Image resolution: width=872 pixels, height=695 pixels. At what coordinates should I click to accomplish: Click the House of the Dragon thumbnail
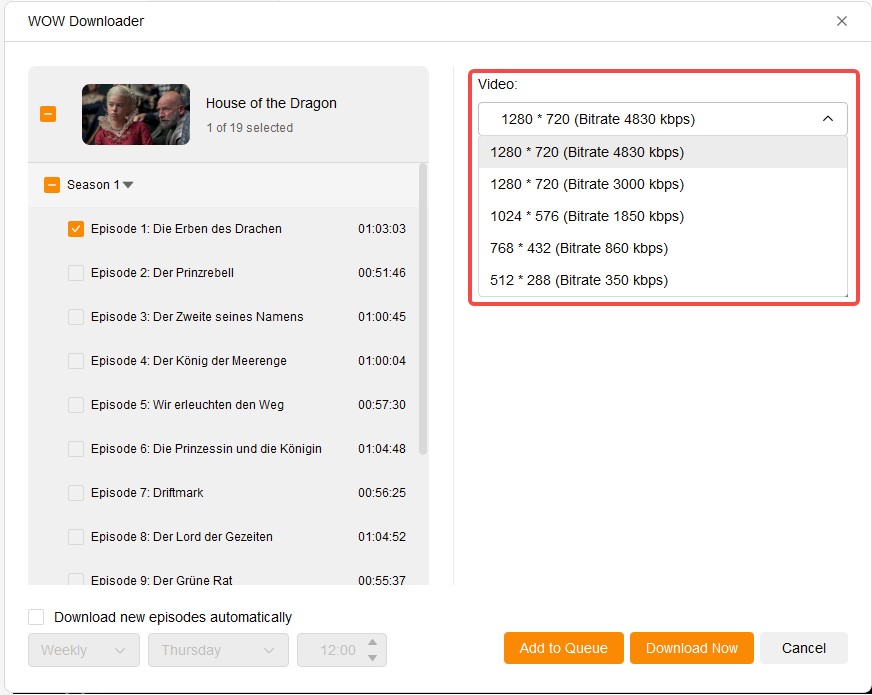click(135, 115)
